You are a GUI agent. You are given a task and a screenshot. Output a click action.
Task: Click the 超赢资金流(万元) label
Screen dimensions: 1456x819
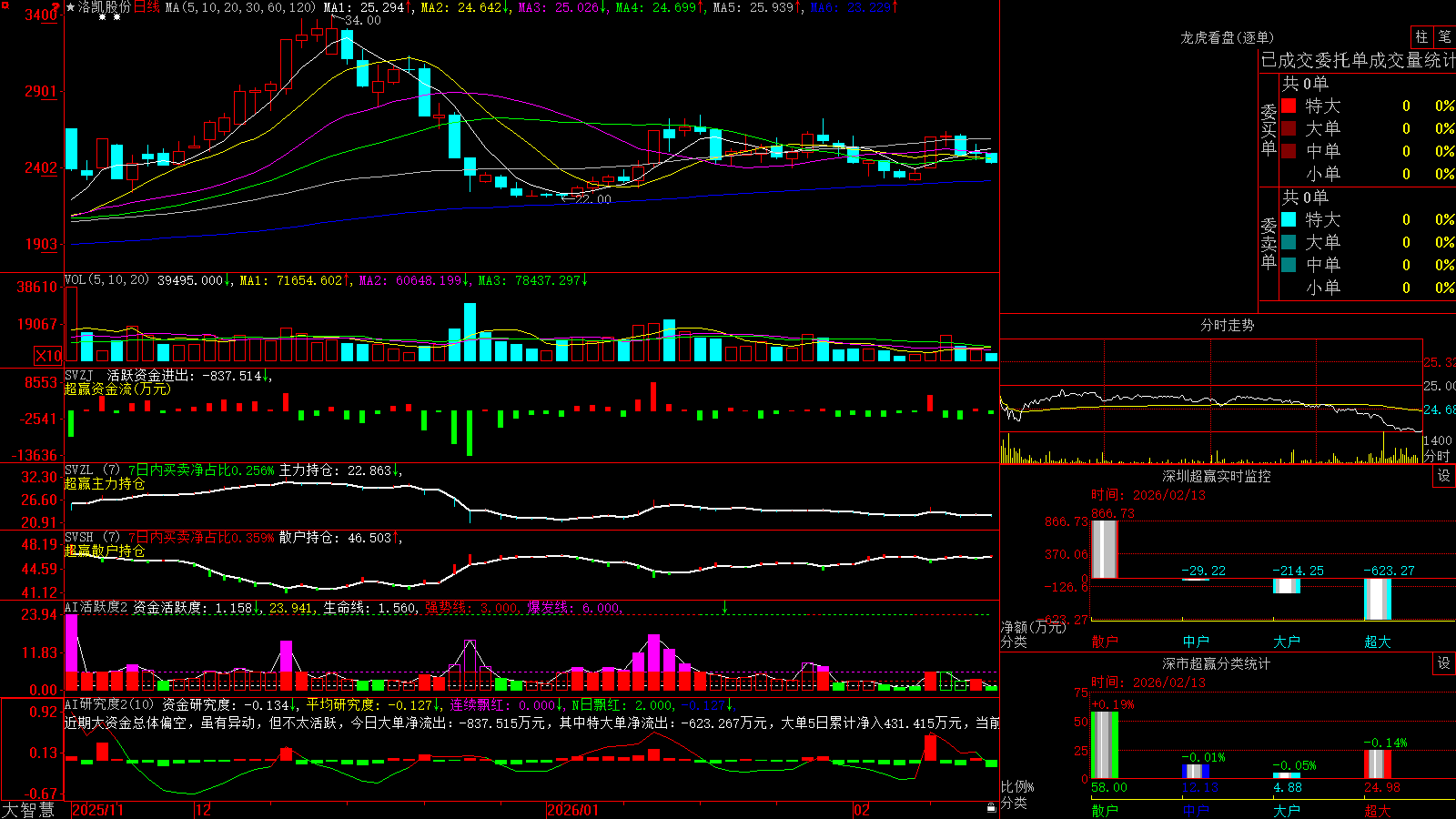point(117,389)
